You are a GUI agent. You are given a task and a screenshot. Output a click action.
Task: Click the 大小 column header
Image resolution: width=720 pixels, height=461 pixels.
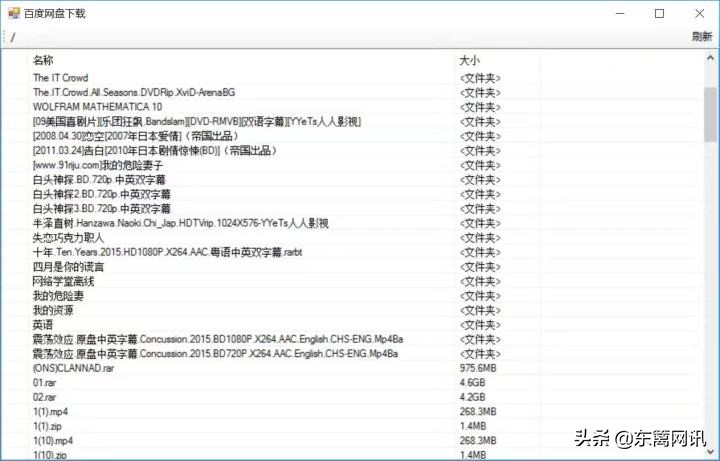tap(470, 60)
